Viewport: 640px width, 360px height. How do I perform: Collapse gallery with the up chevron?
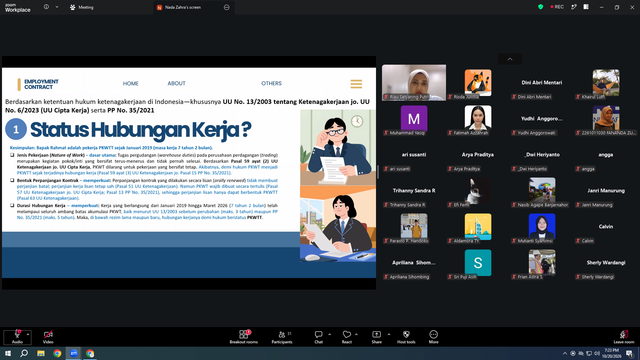click(x=510, y=59)
